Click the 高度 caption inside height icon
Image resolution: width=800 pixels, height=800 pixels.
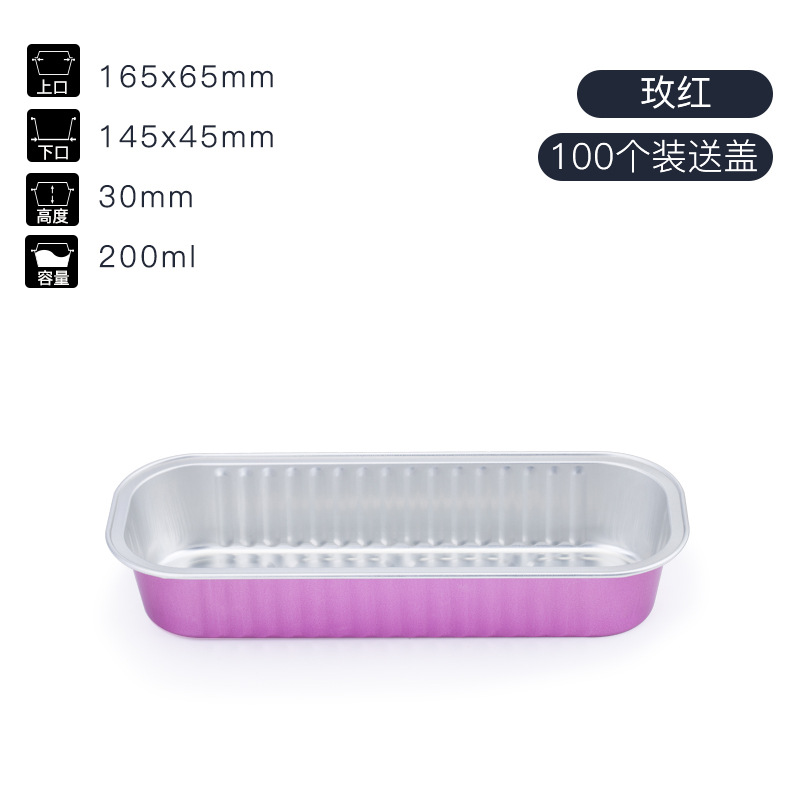click(52, 216)
